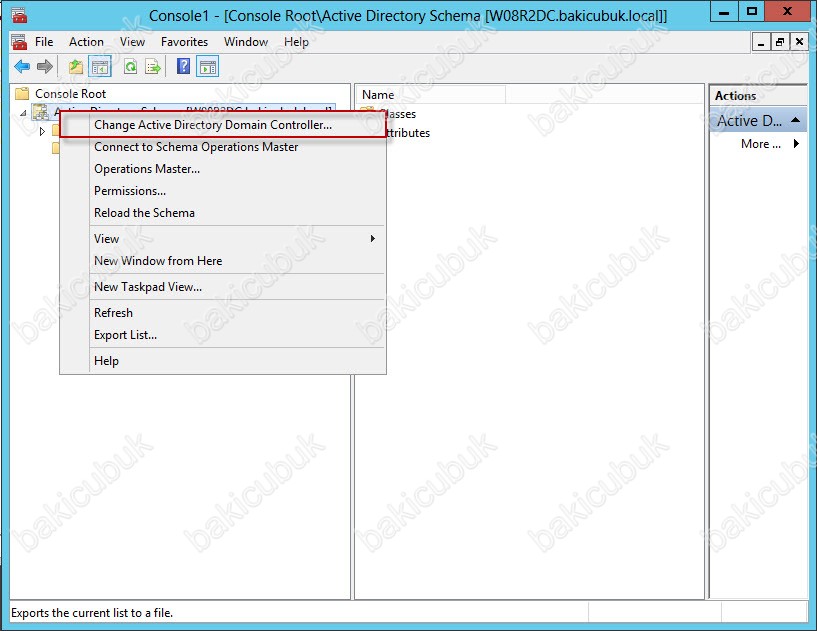
Task: Select the Console Root folder icon
Action: point(22,94)
